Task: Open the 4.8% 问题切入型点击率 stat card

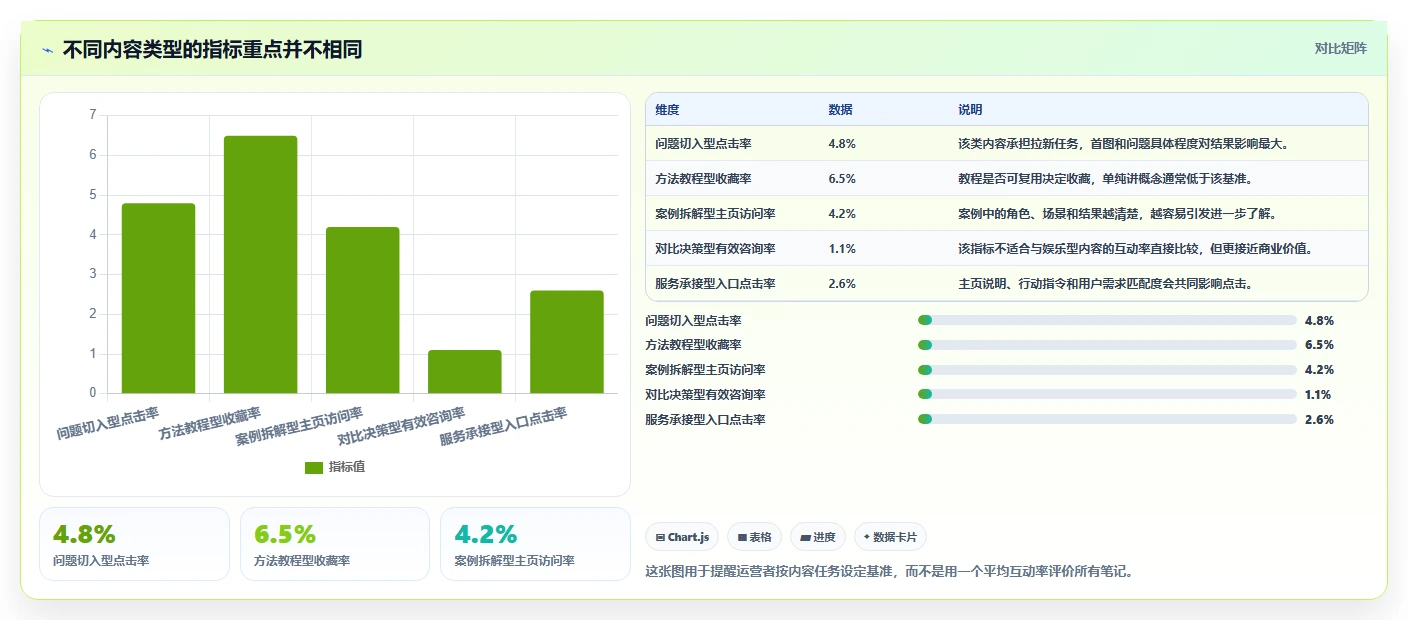Action: (x=135, y=544)
